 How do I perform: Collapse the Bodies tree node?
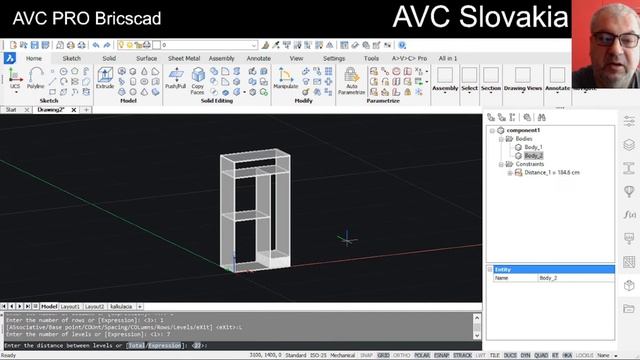(x=501, y=139)
